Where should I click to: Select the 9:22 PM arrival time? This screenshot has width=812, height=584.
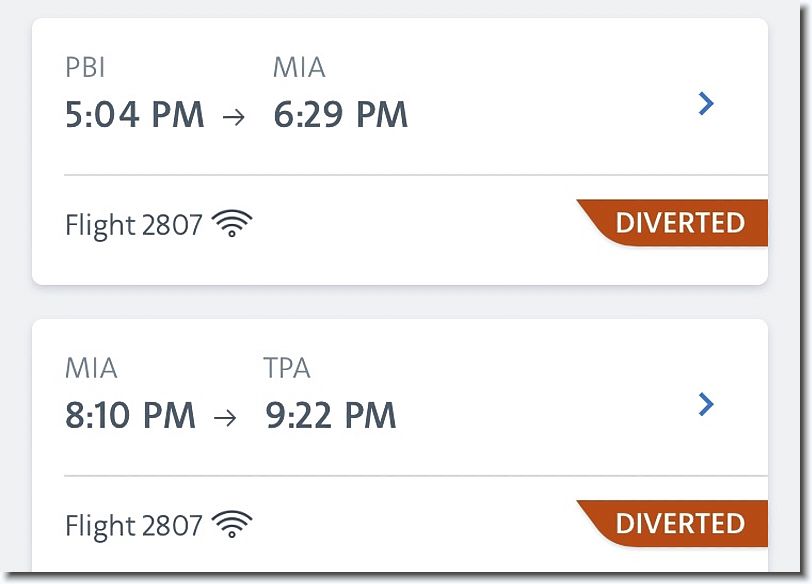[x=331, y=415]
